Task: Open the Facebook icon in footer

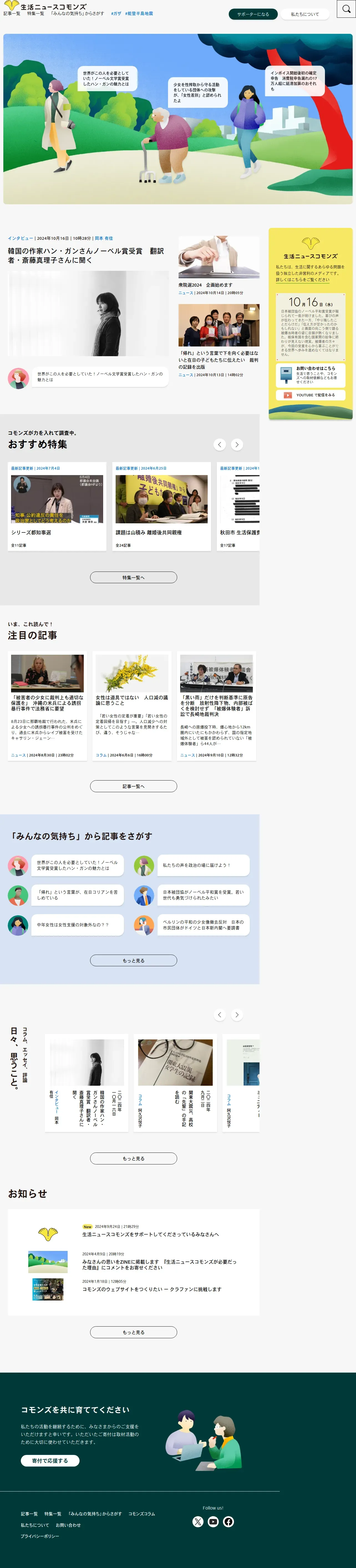Action: (x=228, y=1522)
